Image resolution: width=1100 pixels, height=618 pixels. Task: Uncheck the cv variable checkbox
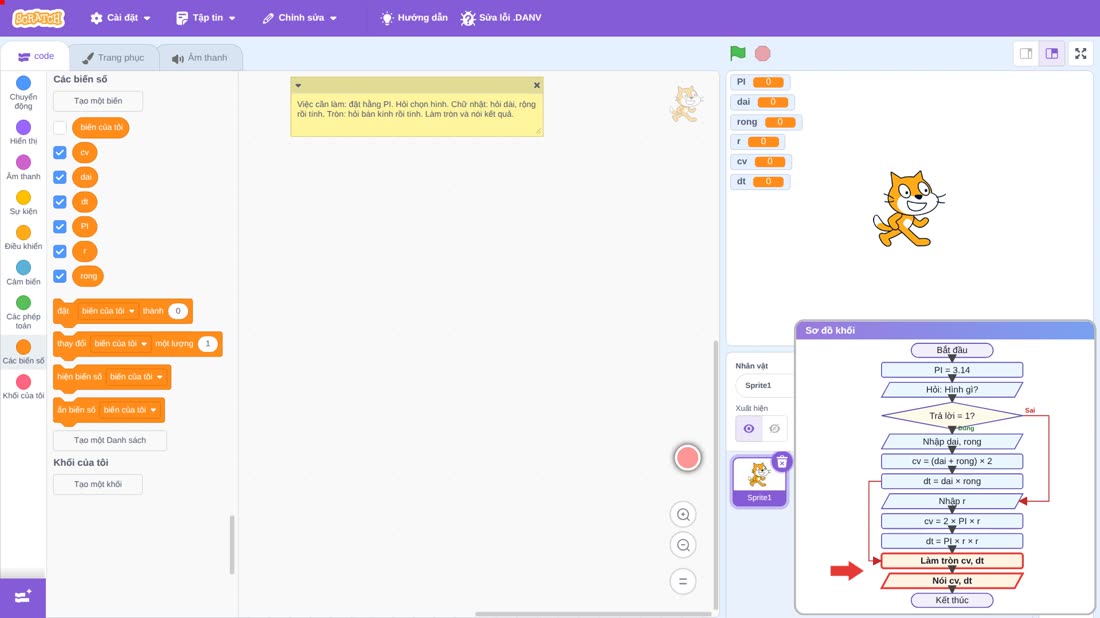click(x=60, y=152)
